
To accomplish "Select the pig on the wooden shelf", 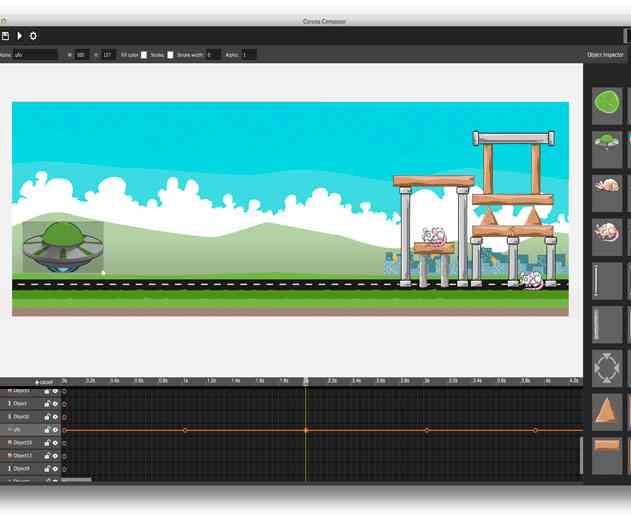I will pos(434,235).
